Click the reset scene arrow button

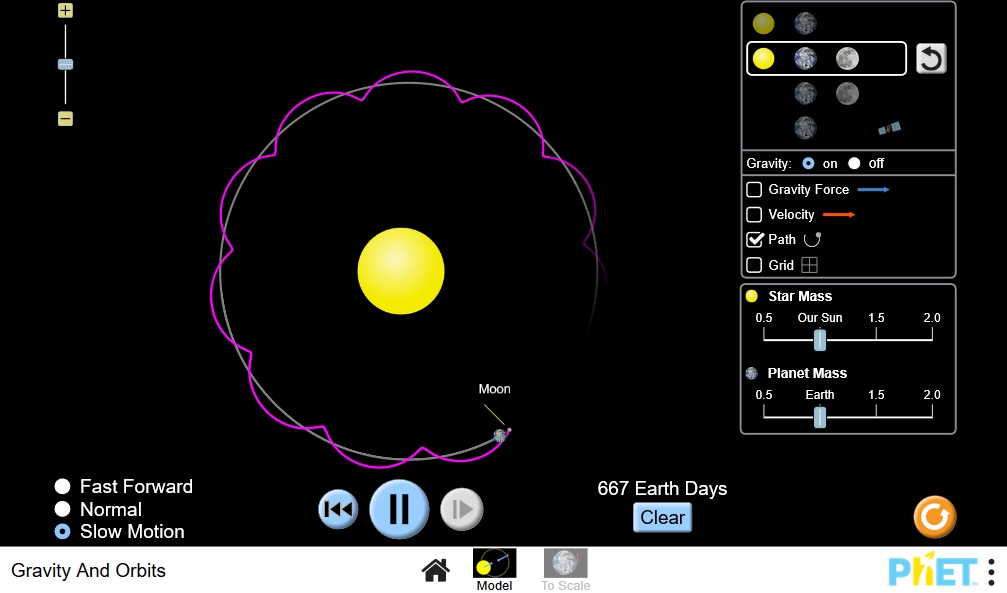point(931,58)
